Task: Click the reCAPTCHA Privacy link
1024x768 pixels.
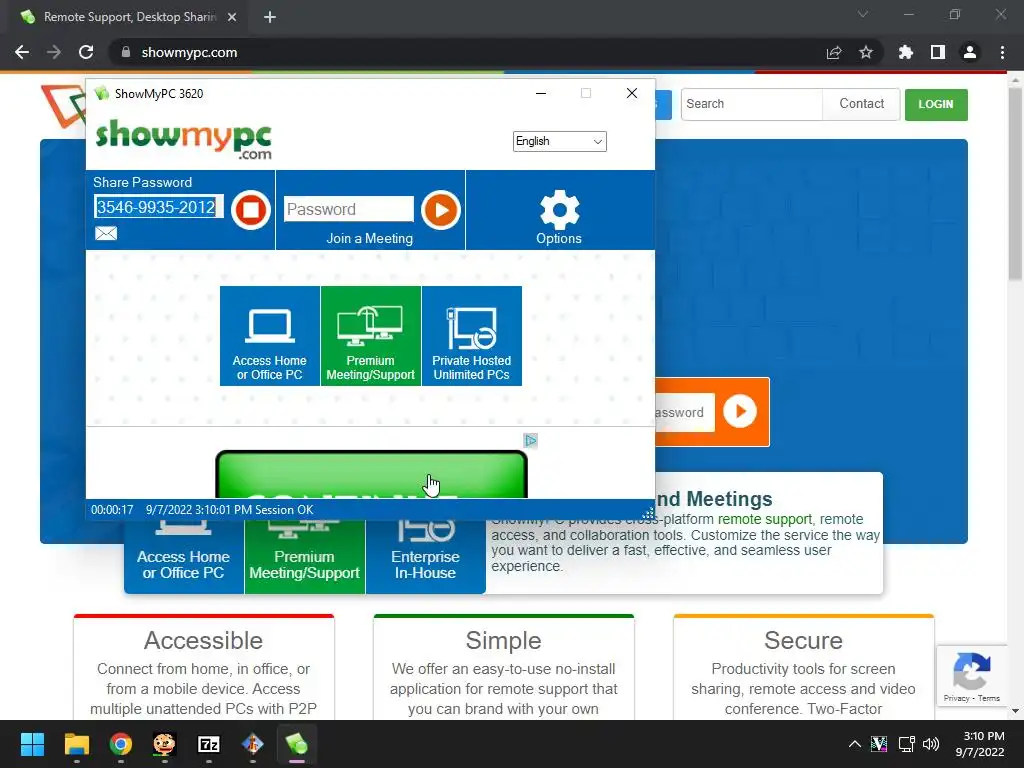Action: point(956,698)
